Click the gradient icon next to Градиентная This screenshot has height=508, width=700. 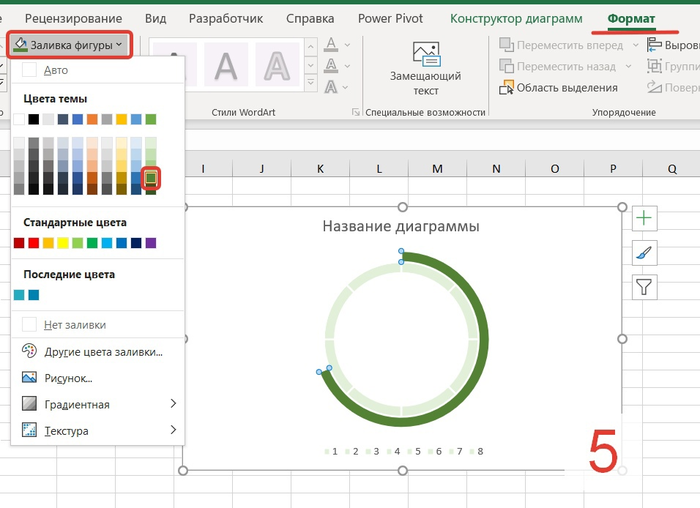click(x=29, y=404)
